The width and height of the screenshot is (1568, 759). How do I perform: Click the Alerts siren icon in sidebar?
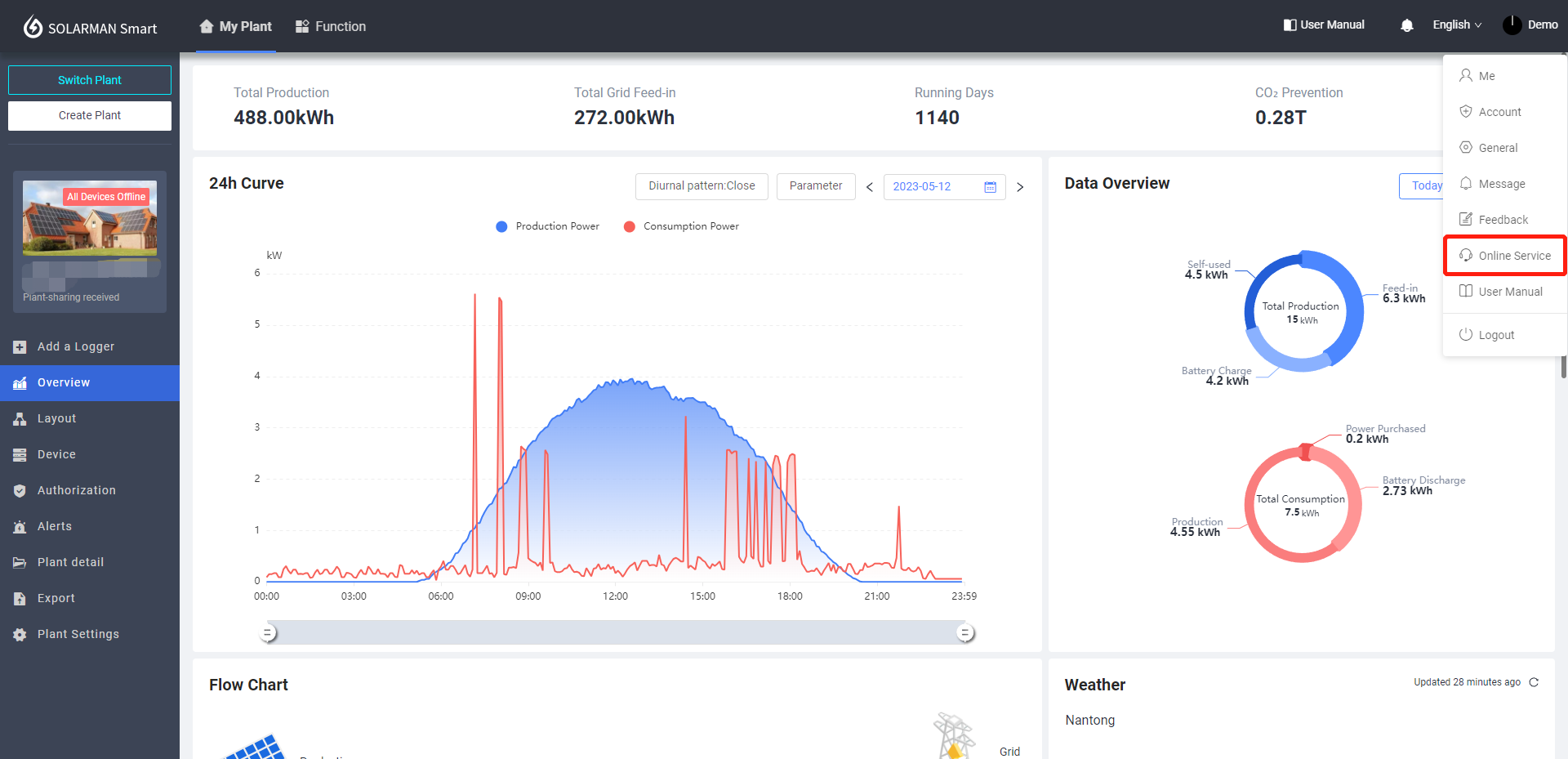[20, 527]
